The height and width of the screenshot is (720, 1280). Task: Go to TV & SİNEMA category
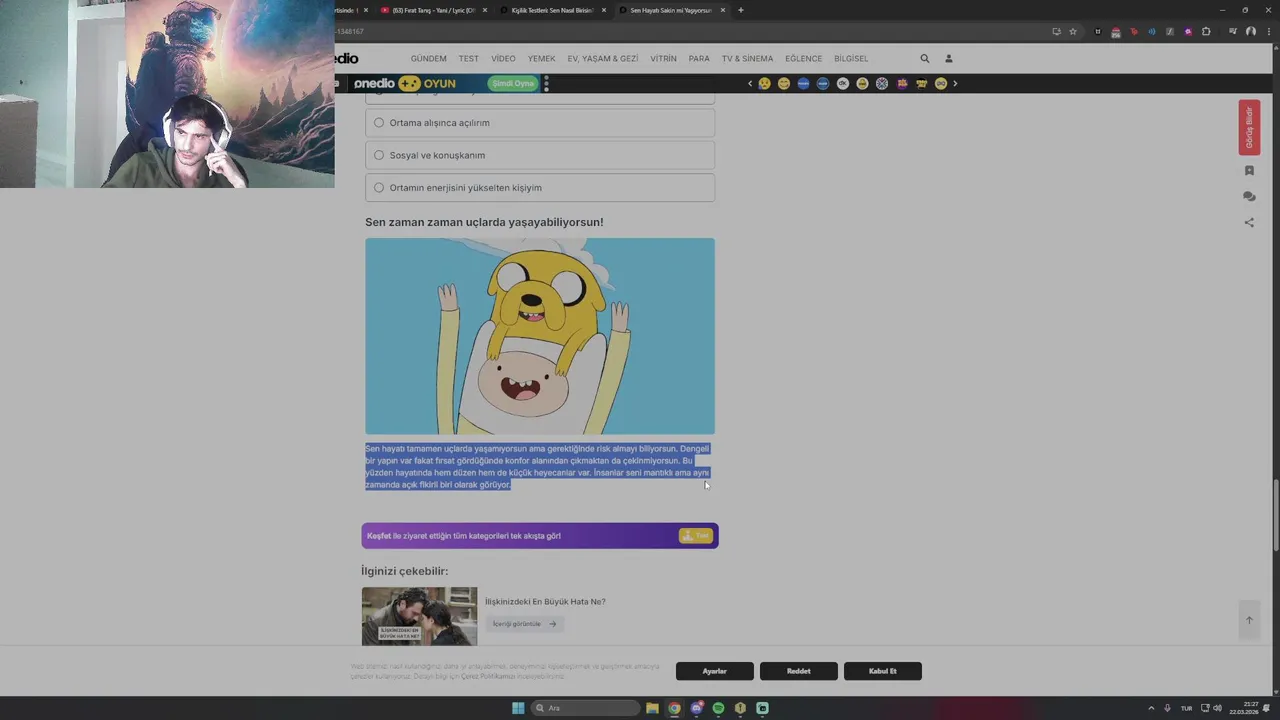pos(747,59)
